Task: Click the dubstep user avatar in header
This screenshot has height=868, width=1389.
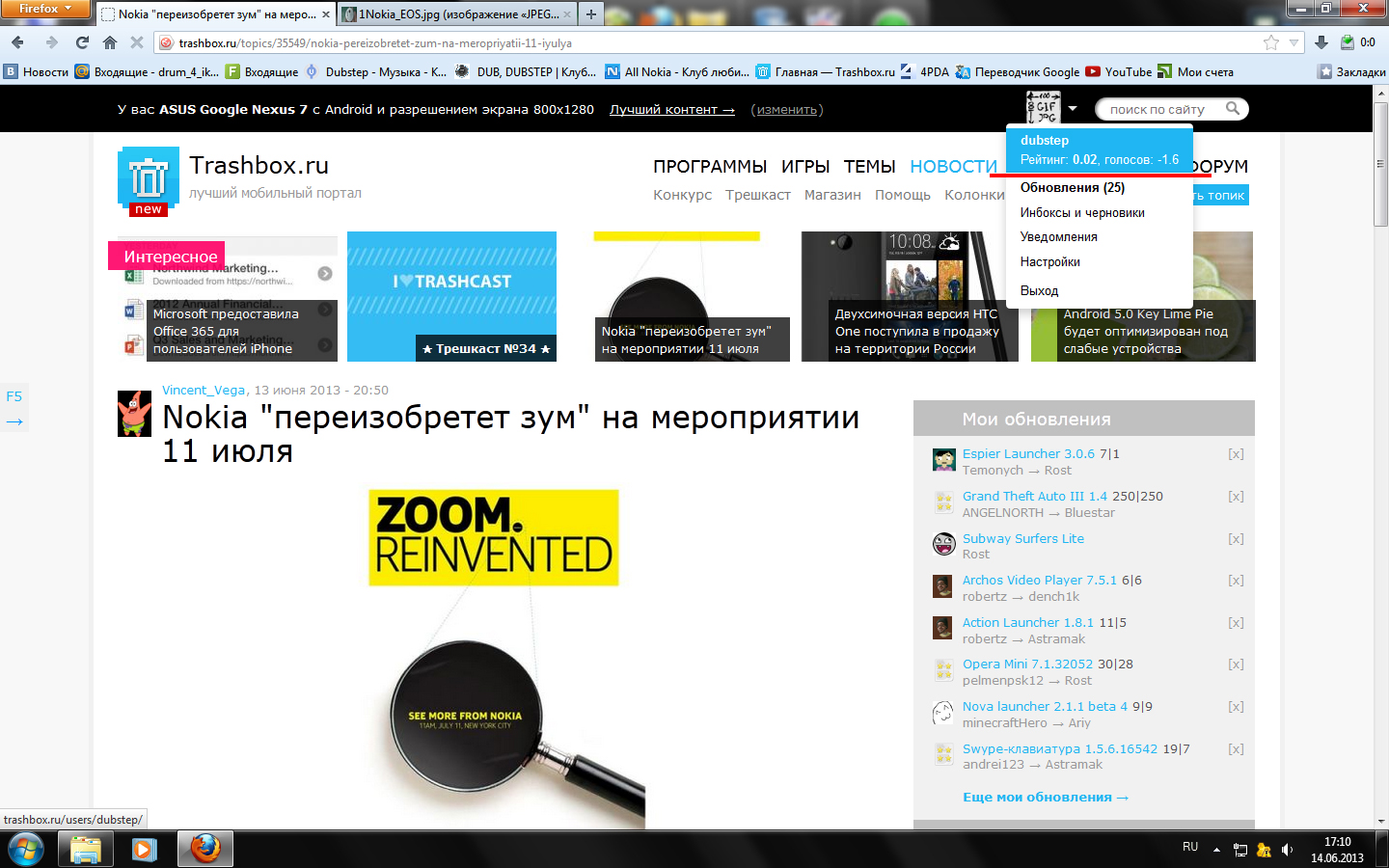Action: click(x=1043, y=108)
